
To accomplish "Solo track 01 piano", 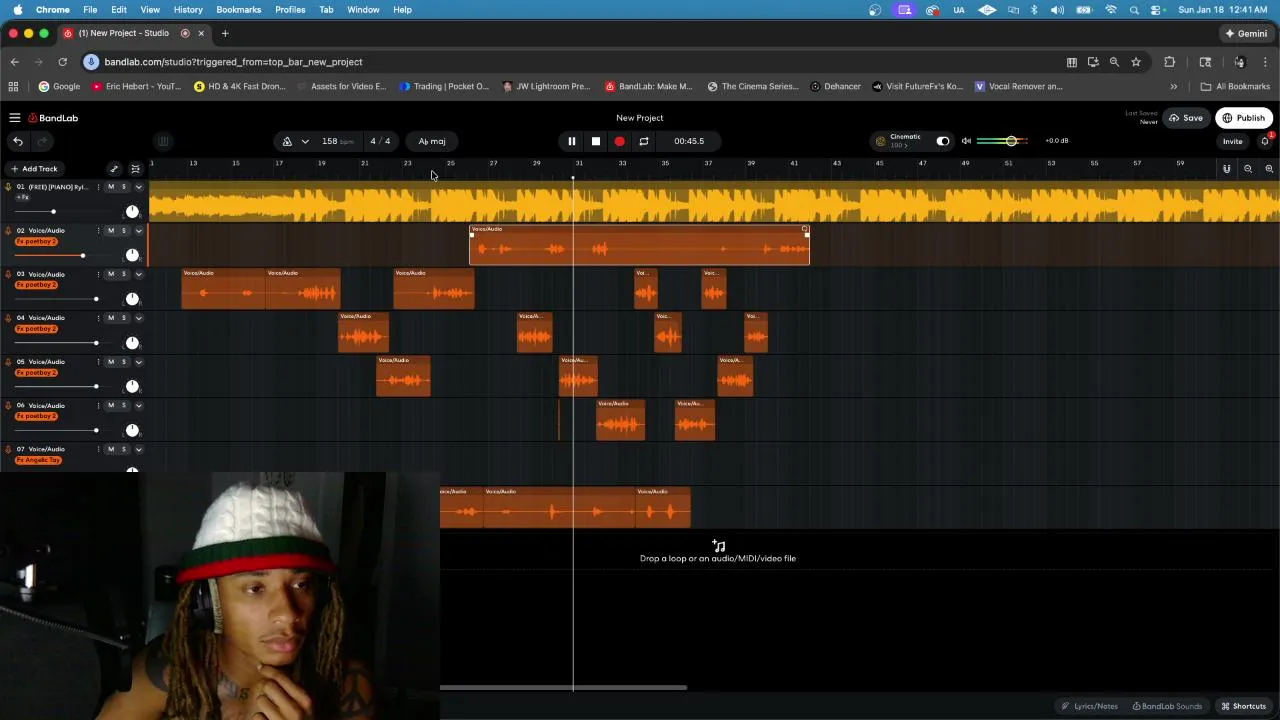I will click(124, 187).
